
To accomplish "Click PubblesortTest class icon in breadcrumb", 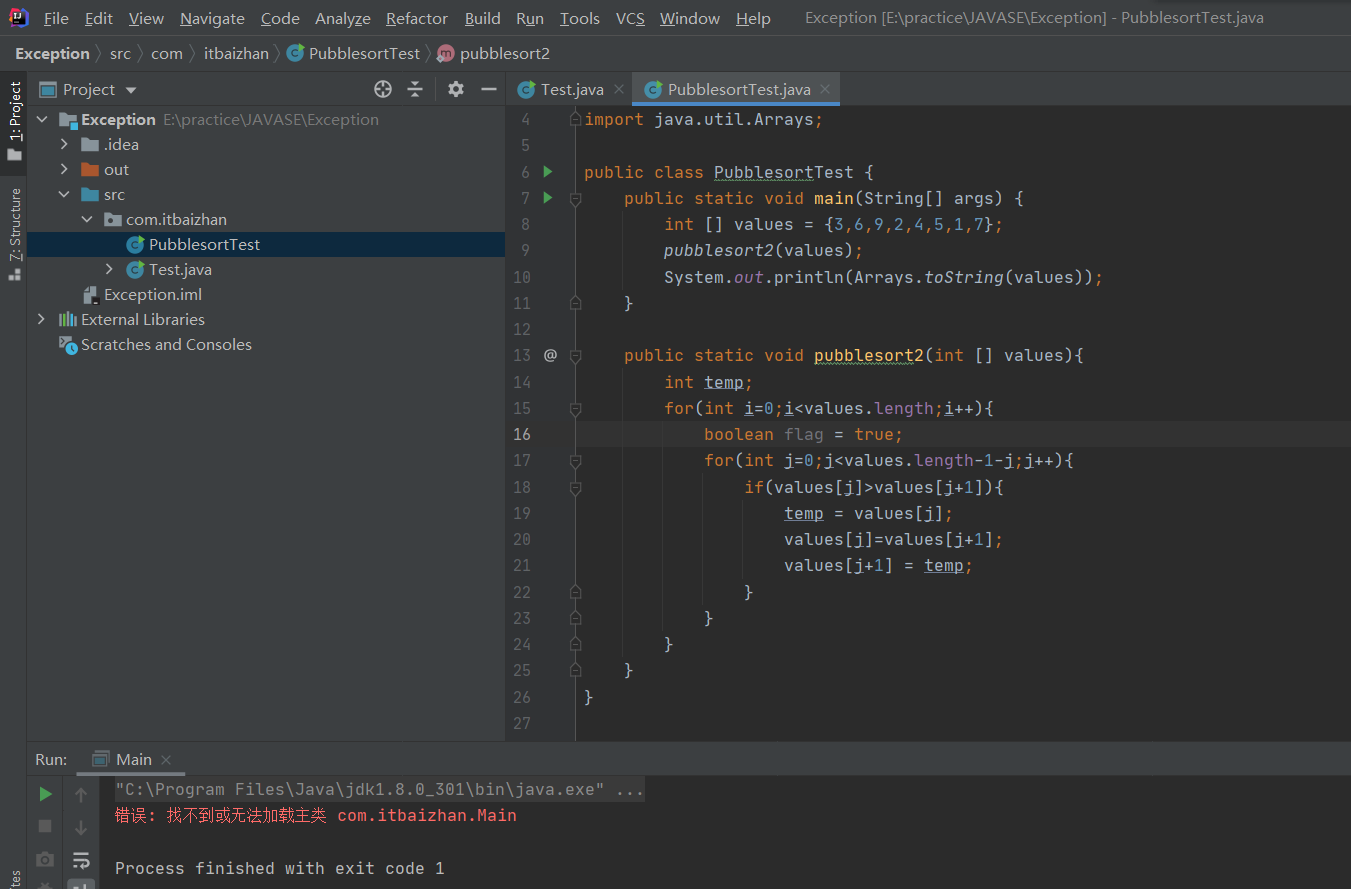I will pyautogui.click(x=295, y=53).
